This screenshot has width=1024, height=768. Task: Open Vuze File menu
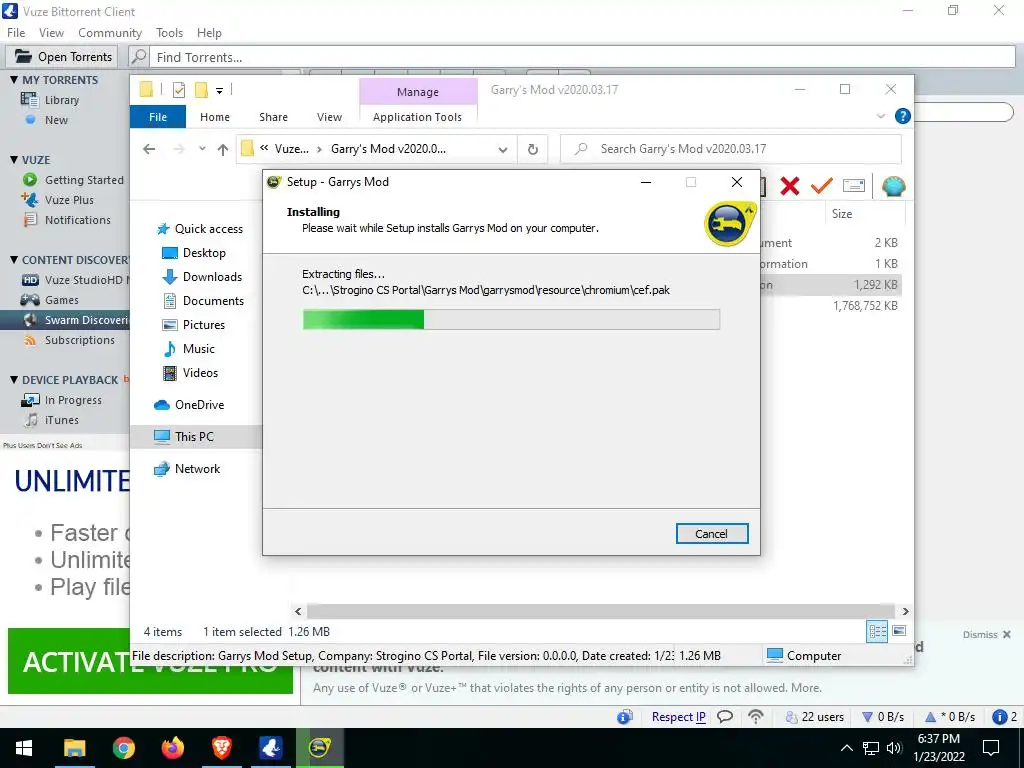(16, 33)
